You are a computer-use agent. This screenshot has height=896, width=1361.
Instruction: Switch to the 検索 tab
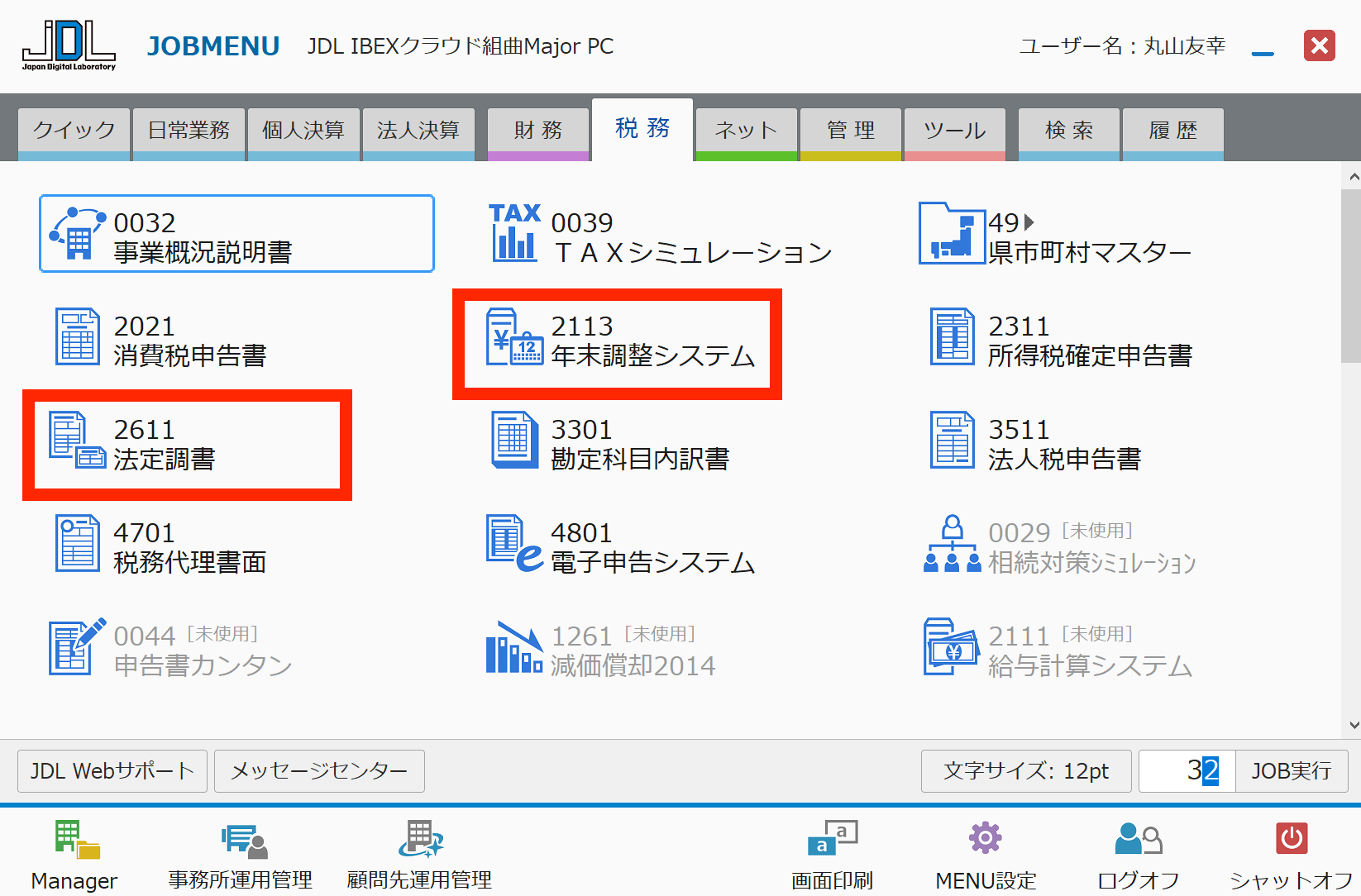coord(1069,133)
